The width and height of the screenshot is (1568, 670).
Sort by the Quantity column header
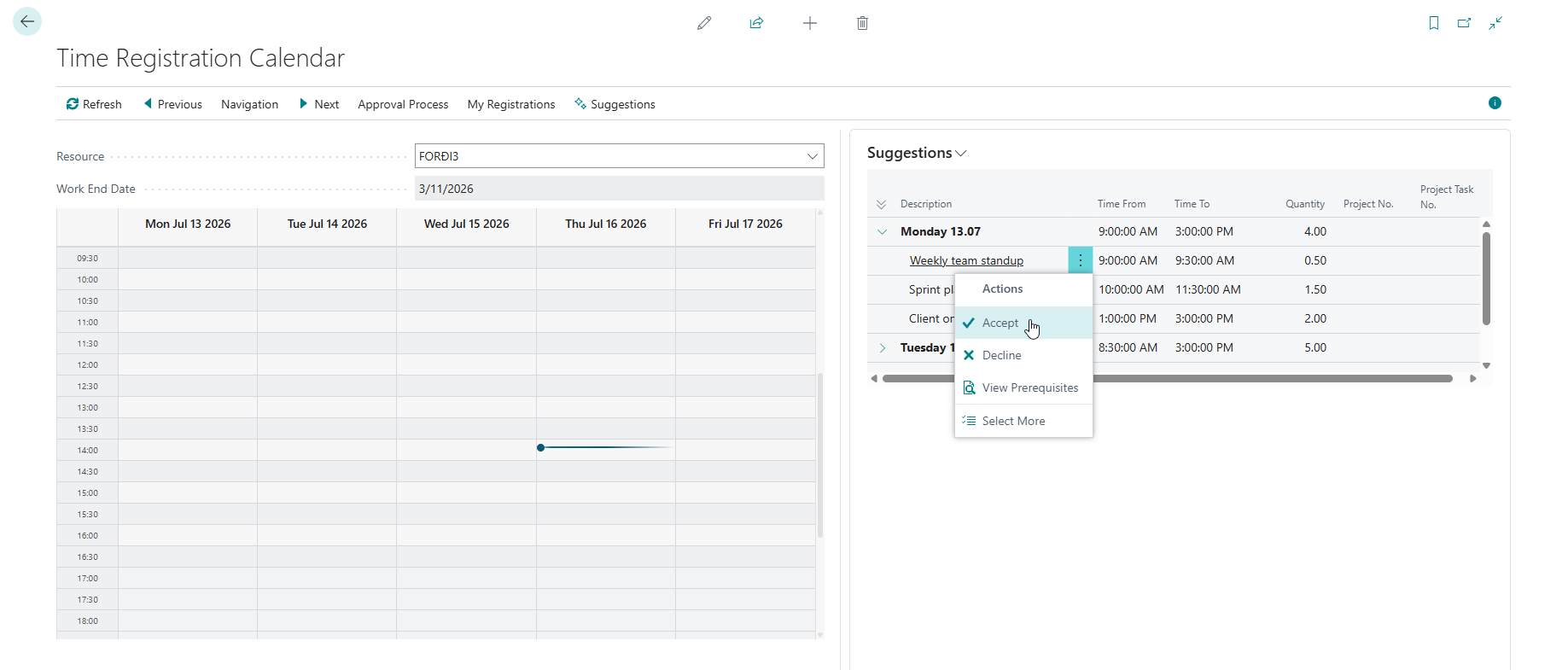pos(1305,204)
